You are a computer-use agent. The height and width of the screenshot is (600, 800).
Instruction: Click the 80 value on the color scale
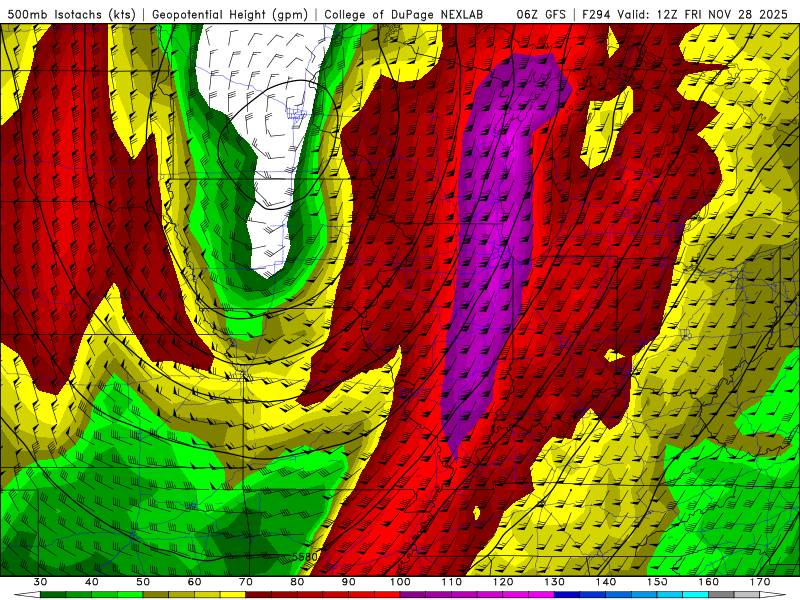click(297, 582)
